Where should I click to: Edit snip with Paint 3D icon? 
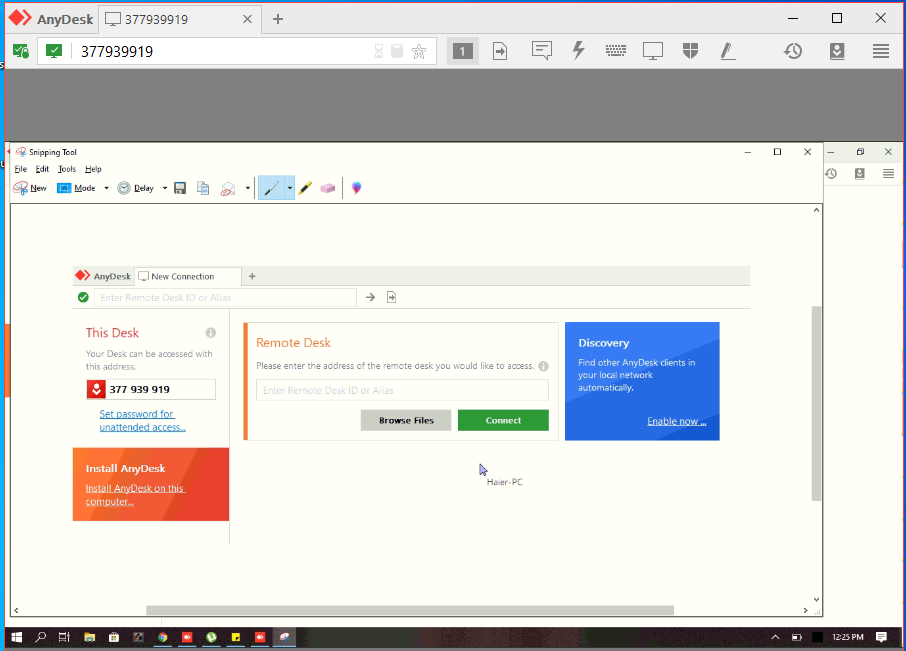357,188
